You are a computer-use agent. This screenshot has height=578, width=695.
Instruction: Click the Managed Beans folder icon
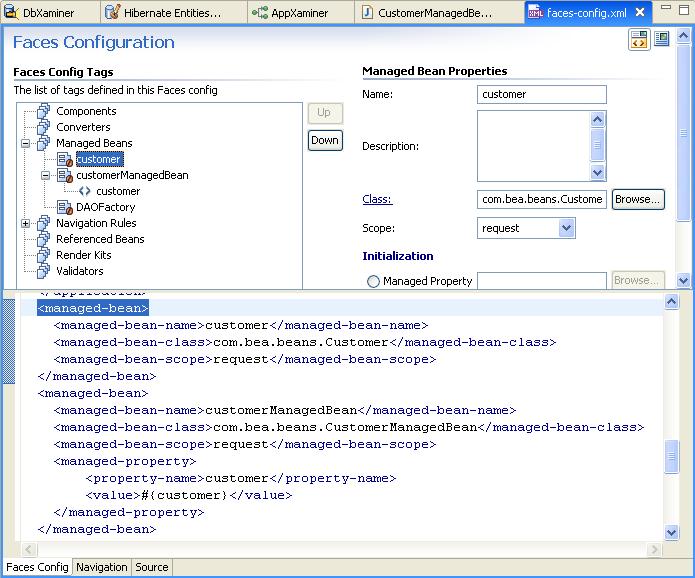point(43,143)
